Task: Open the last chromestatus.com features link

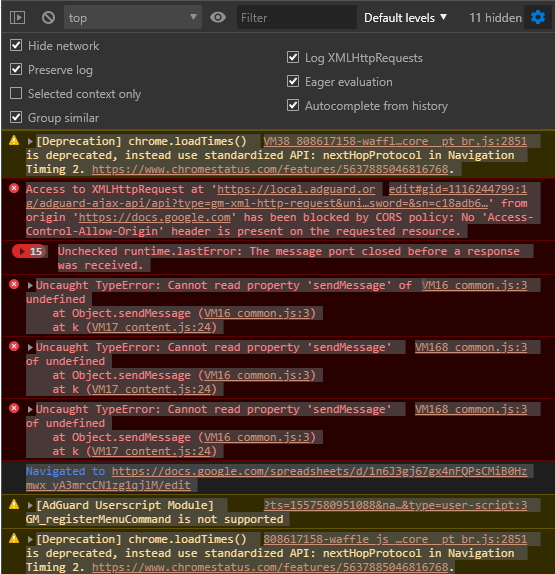Action: click(x=270, y=567)
